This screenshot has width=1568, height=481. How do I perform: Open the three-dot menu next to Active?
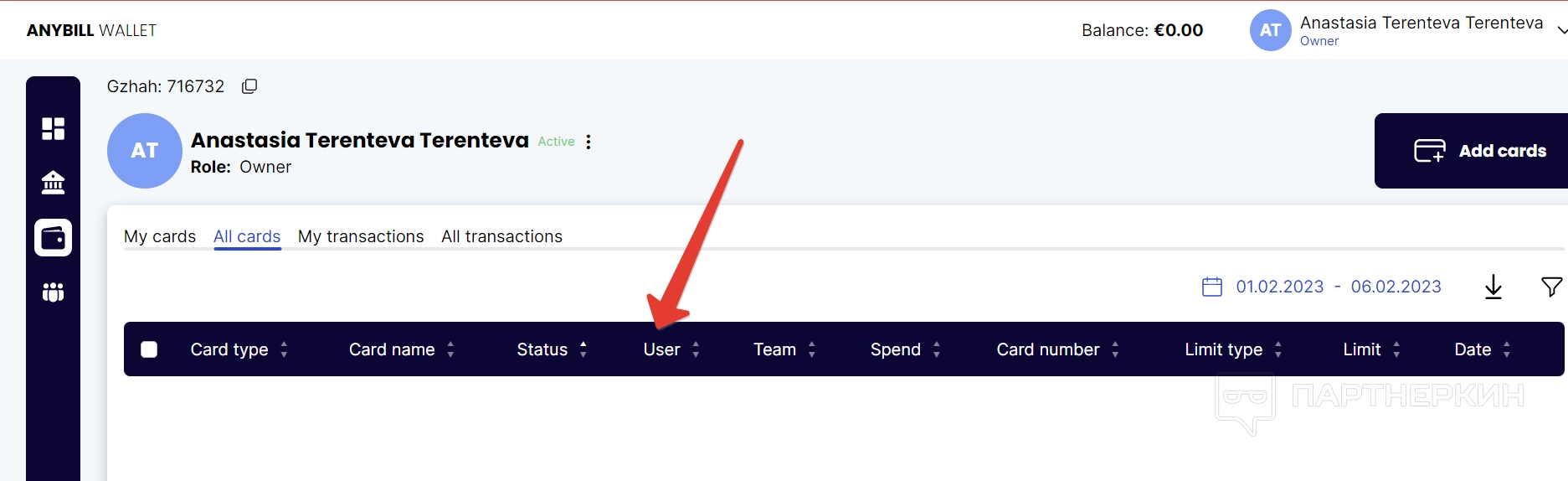pos(589,142)
